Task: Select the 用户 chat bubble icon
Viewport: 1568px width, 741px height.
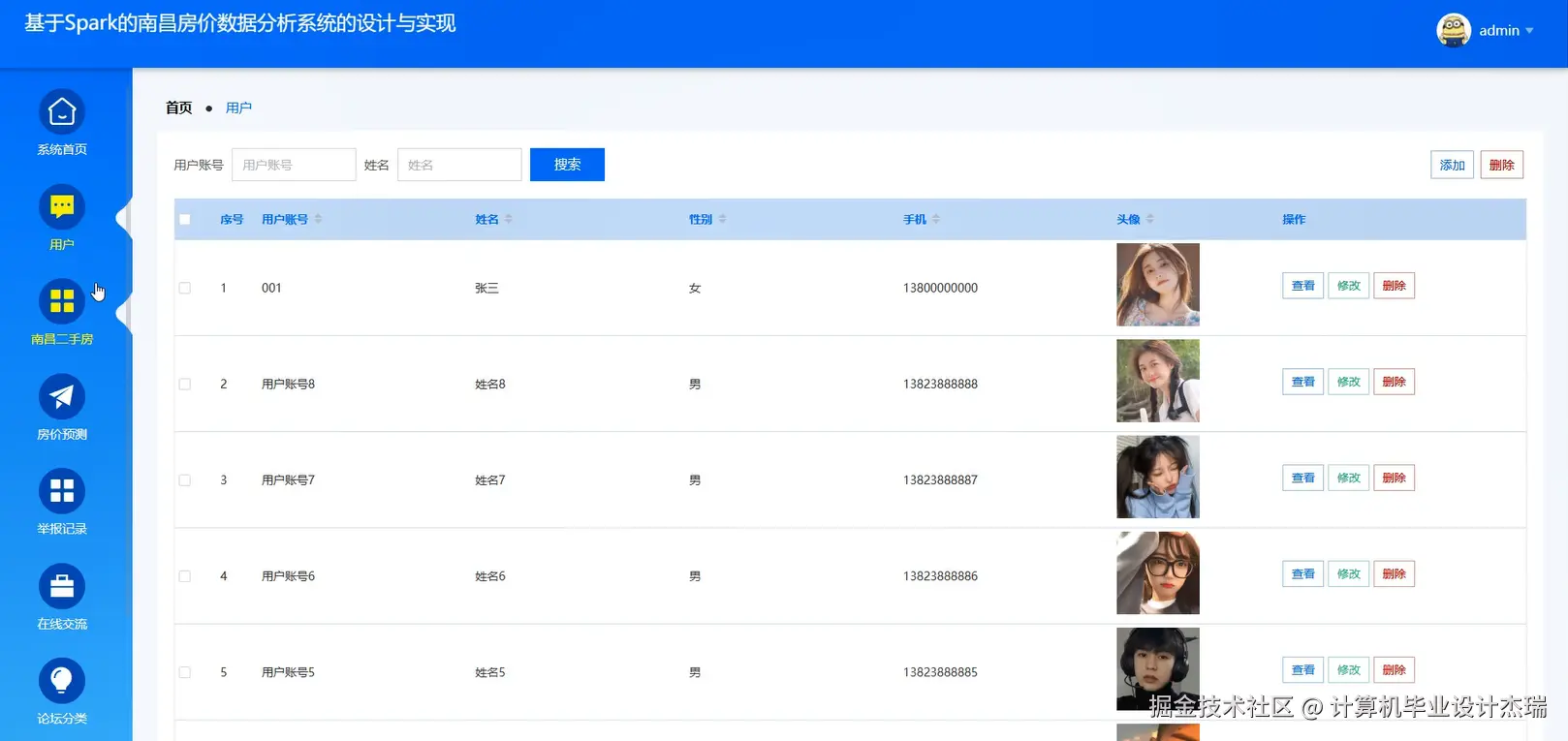Action: point(62,207)
